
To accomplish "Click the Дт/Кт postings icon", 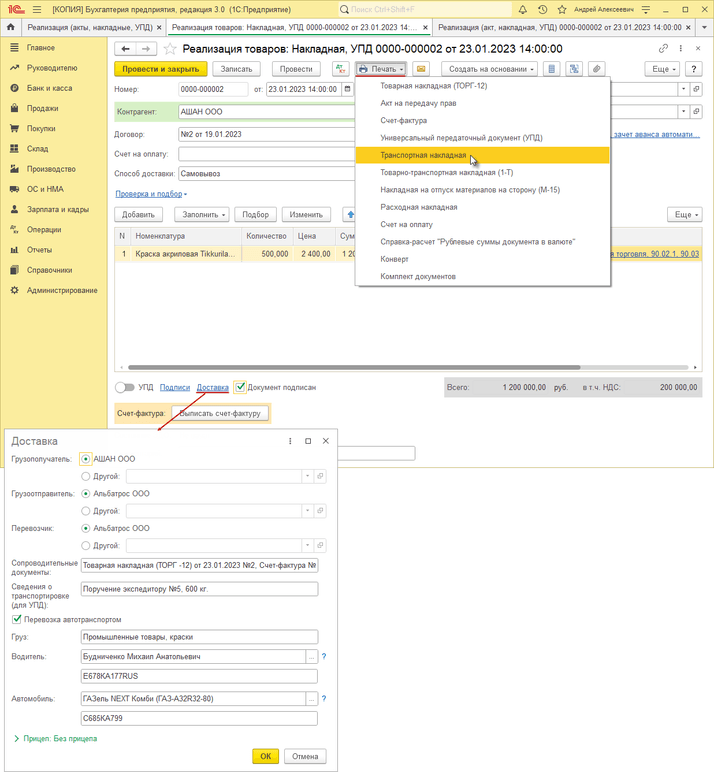I will click(x=341, y=69).
